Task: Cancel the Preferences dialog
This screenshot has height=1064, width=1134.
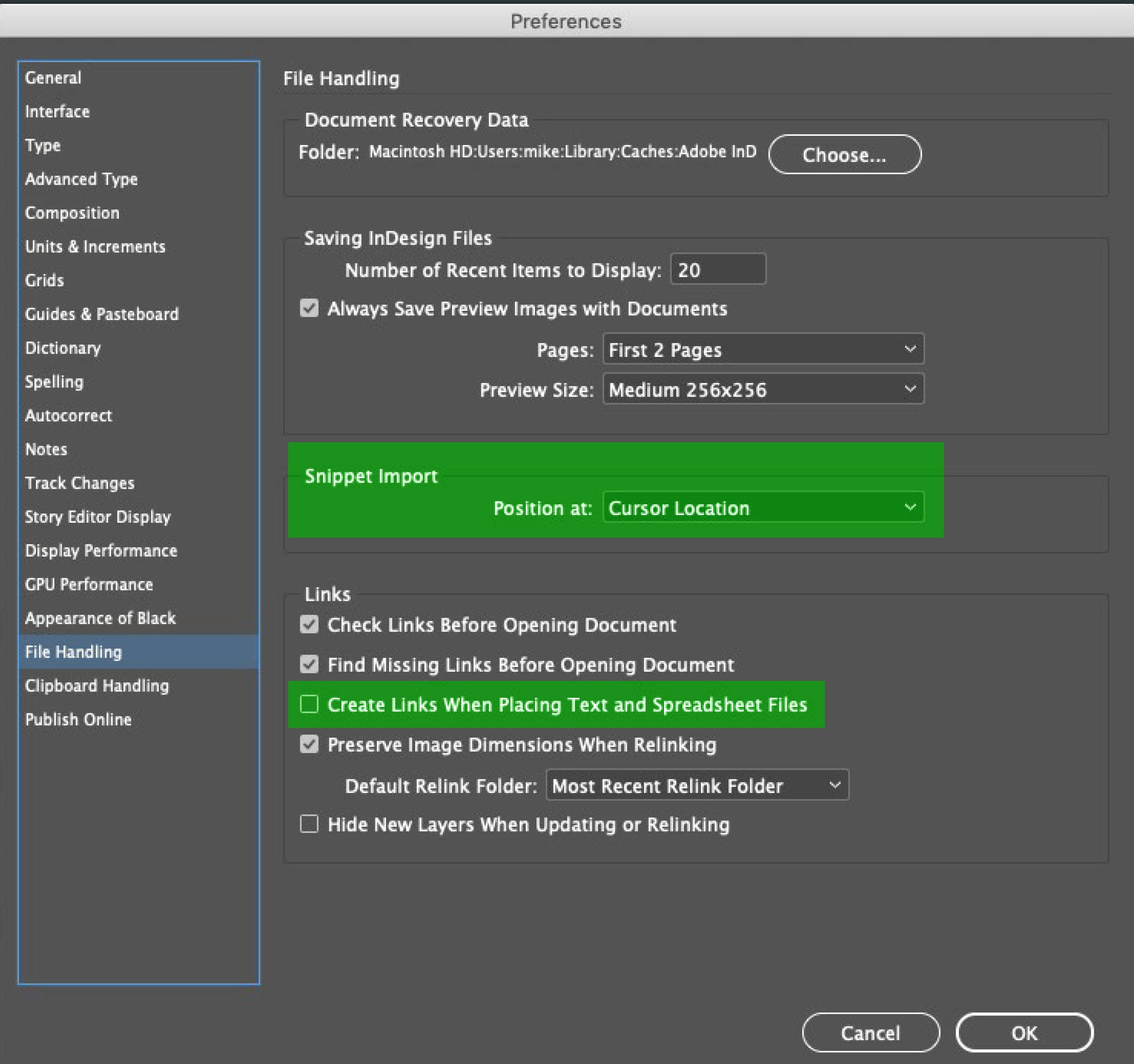Action: pos(870,1032)
